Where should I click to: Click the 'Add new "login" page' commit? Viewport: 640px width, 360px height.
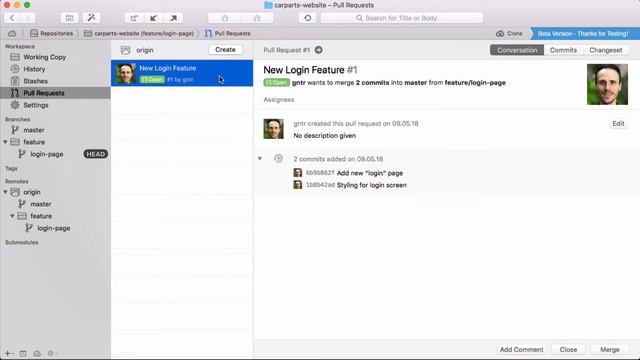(x=370, y=173)
